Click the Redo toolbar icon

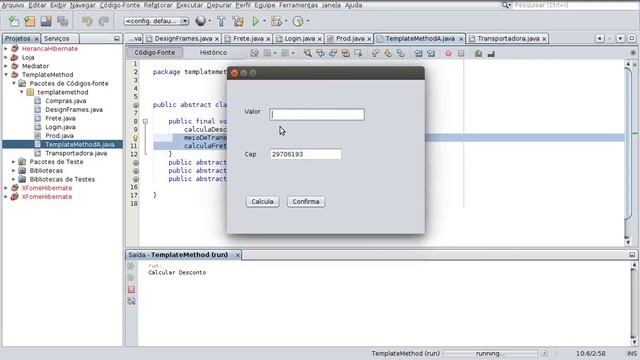click(104, 21)
